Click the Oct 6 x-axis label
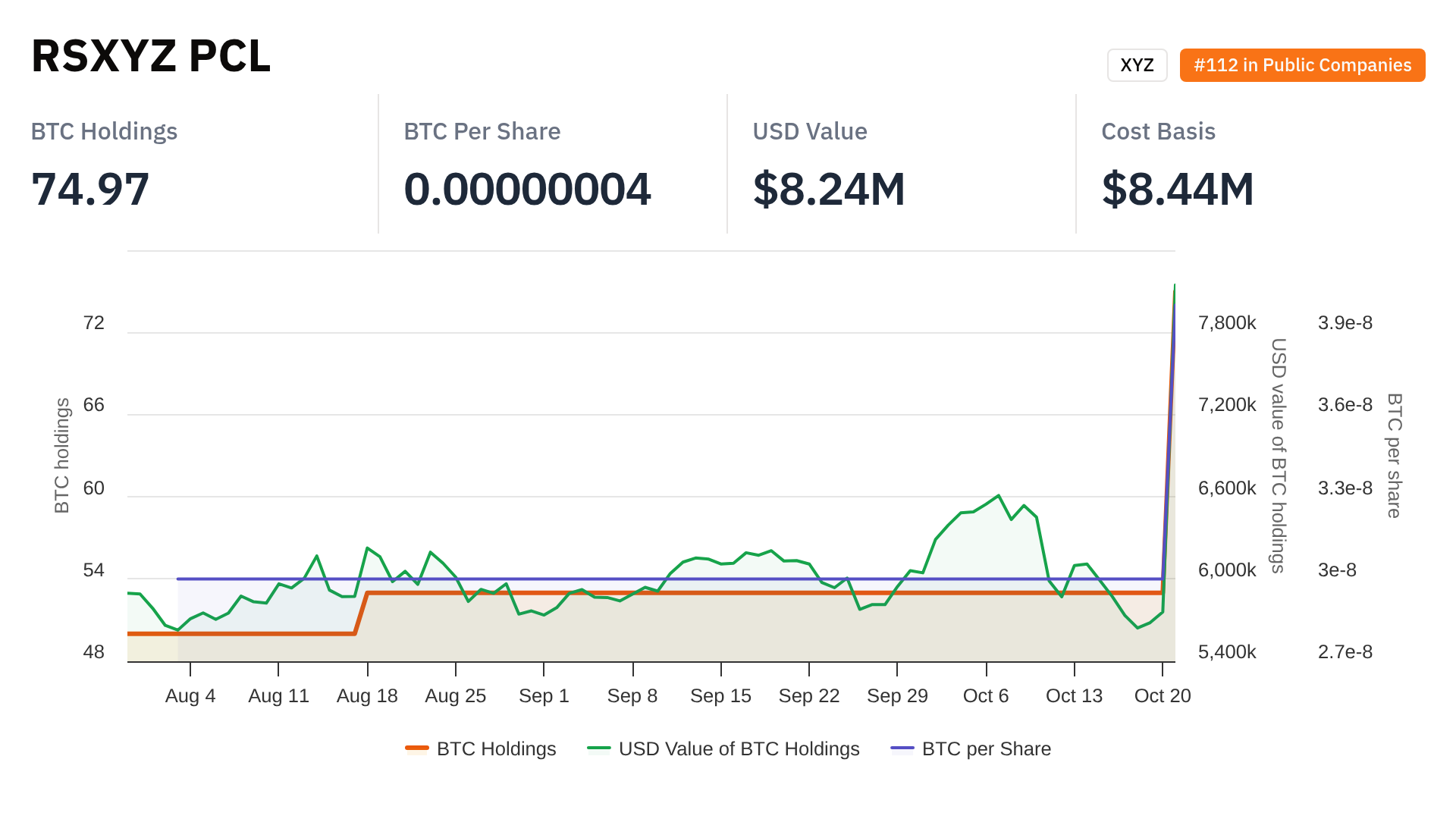 986,695
